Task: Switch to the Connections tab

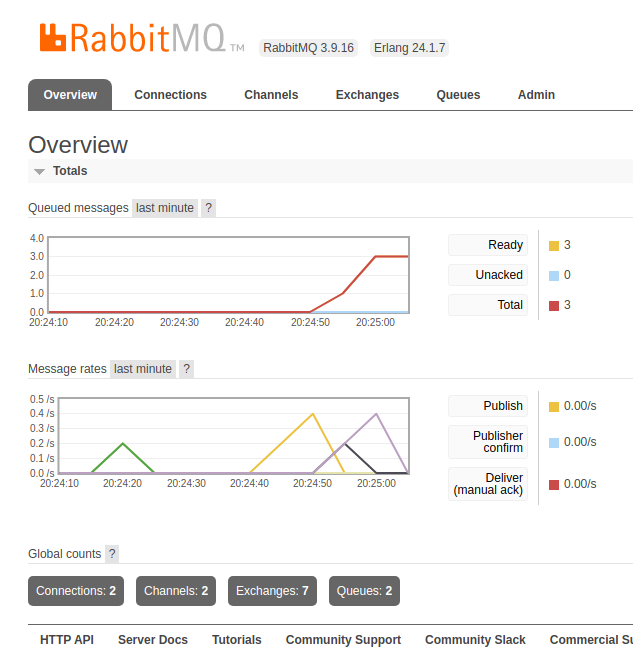Action: pos(170,95)
